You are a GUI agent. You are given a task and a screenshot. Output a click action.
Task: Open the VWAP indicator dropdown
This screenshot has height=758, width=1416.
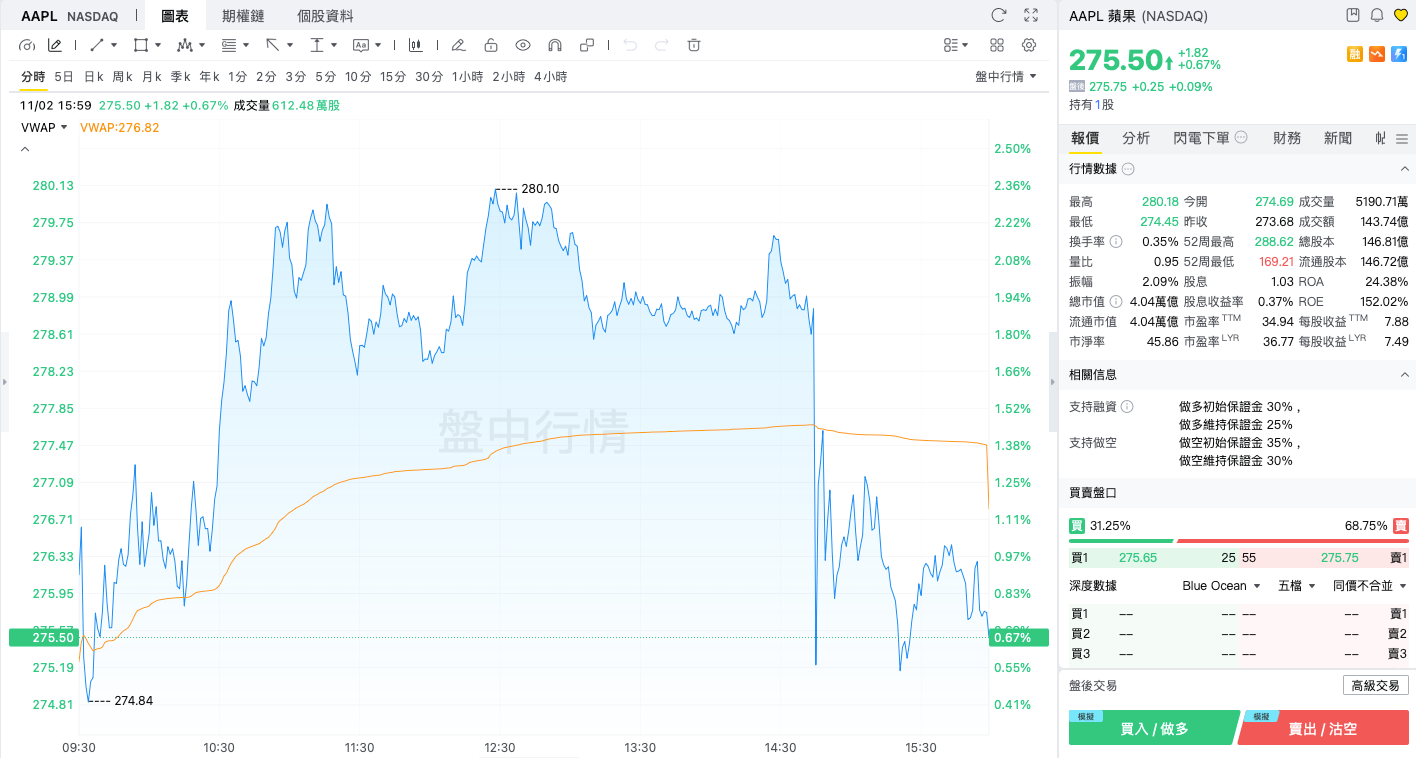tap(45, 127)
